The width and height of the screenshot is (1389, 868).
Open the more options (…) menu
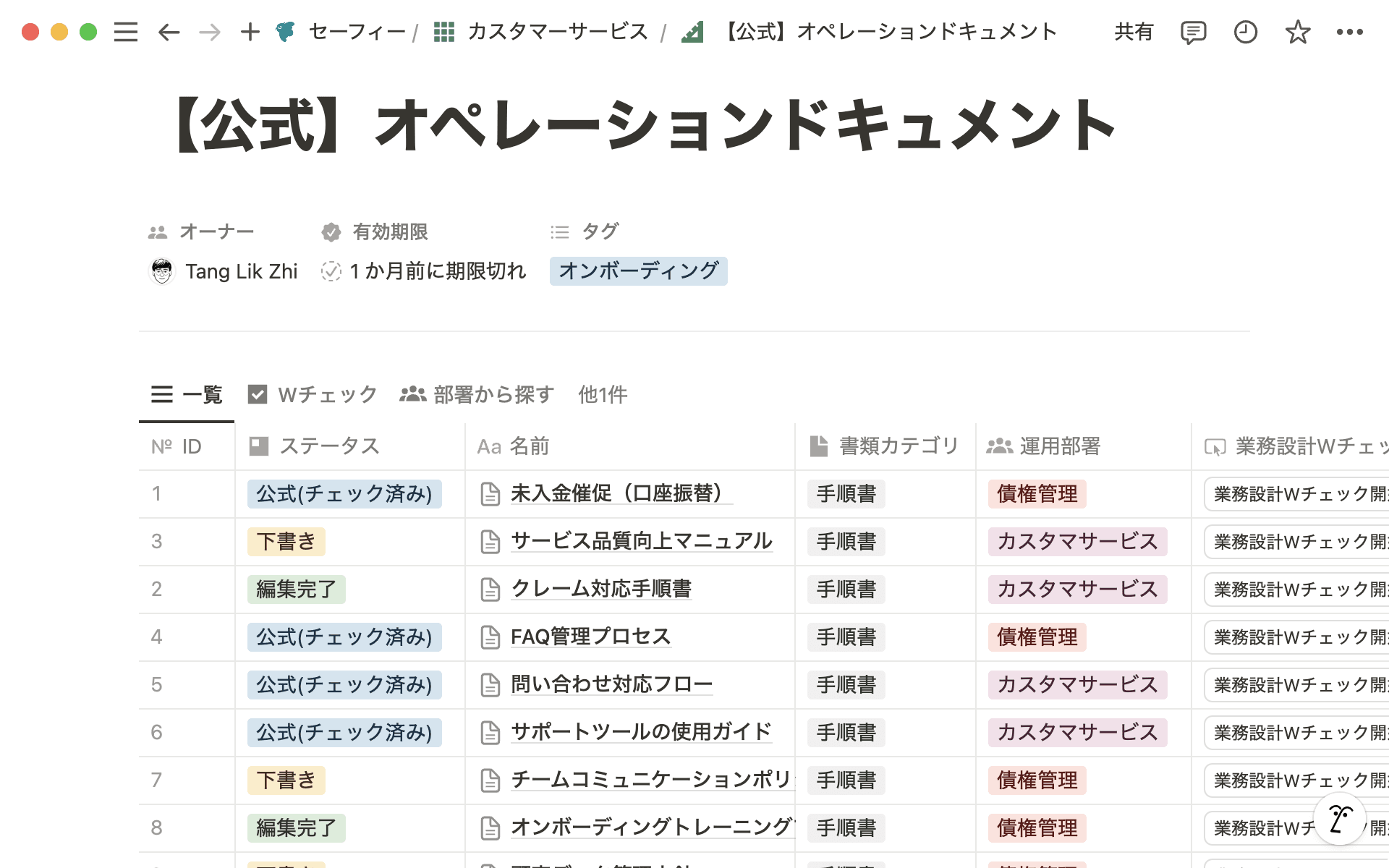pos(1350,32)
